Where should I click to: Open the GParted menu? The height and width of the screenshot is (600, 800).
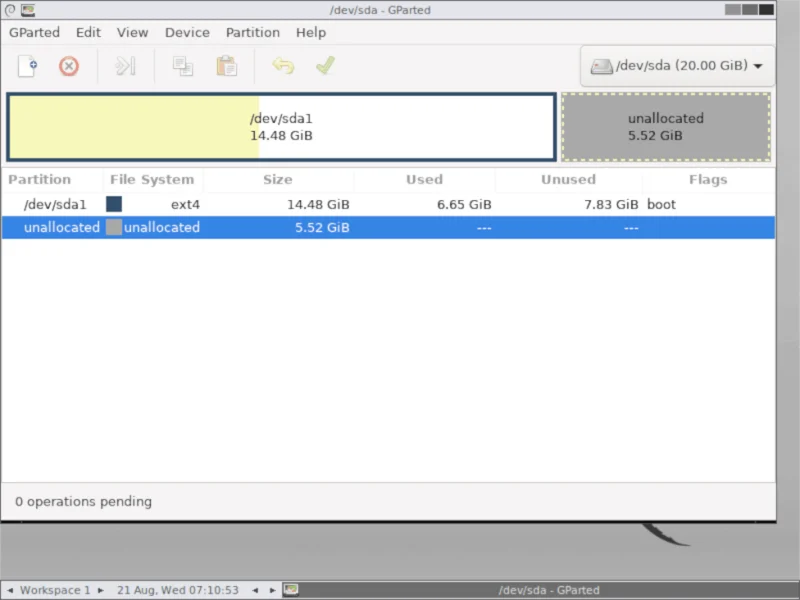click(x=34, y=33)
